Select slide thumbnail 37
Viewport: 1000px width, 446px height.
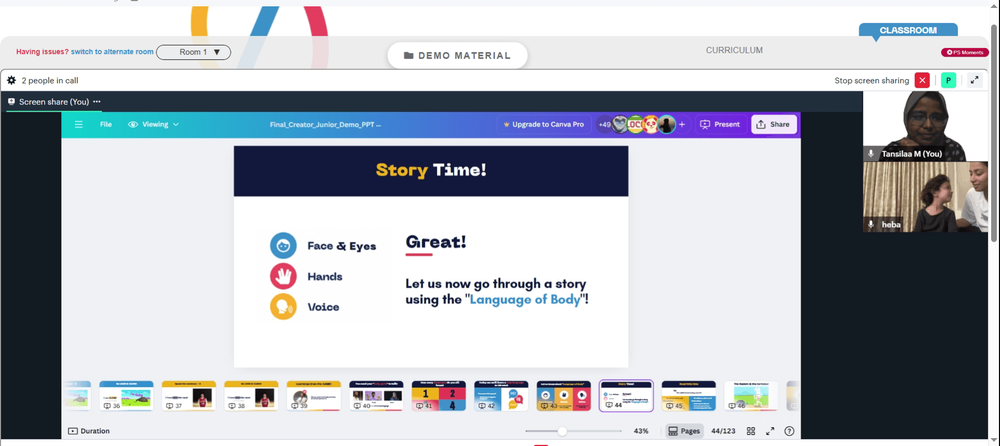189,396
